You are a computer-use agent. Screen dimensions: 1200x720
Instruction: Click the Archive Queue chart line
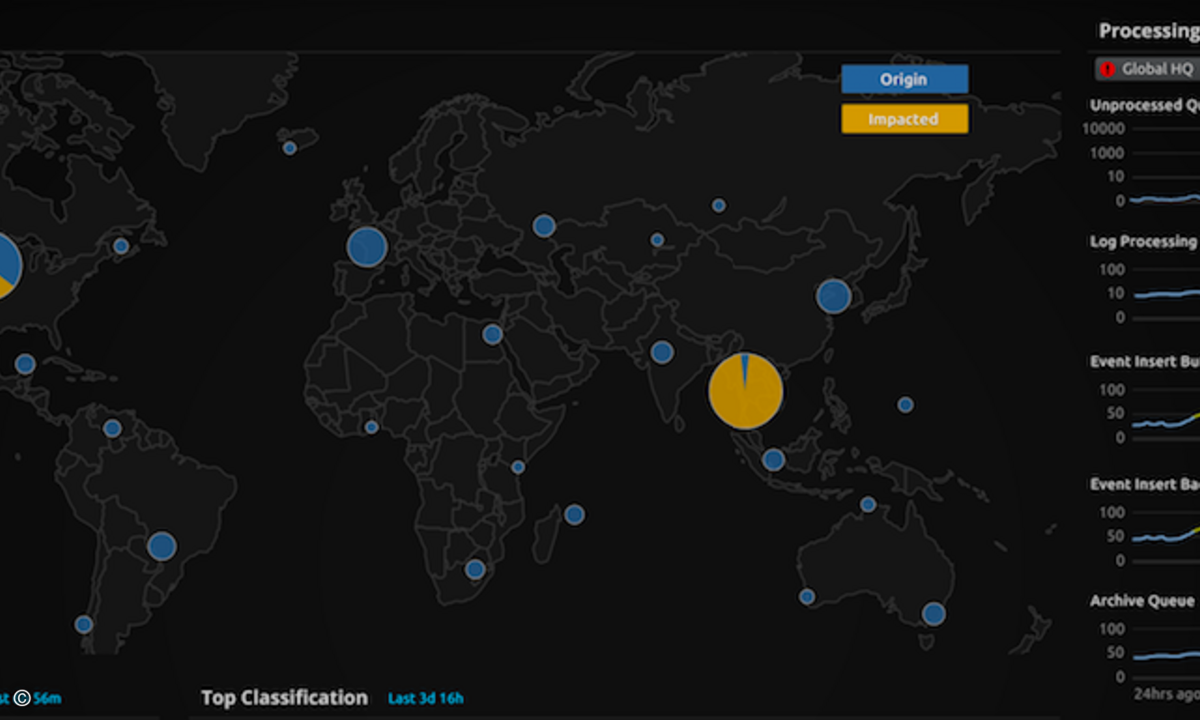pyautogui.click(x=1166, y=655)
